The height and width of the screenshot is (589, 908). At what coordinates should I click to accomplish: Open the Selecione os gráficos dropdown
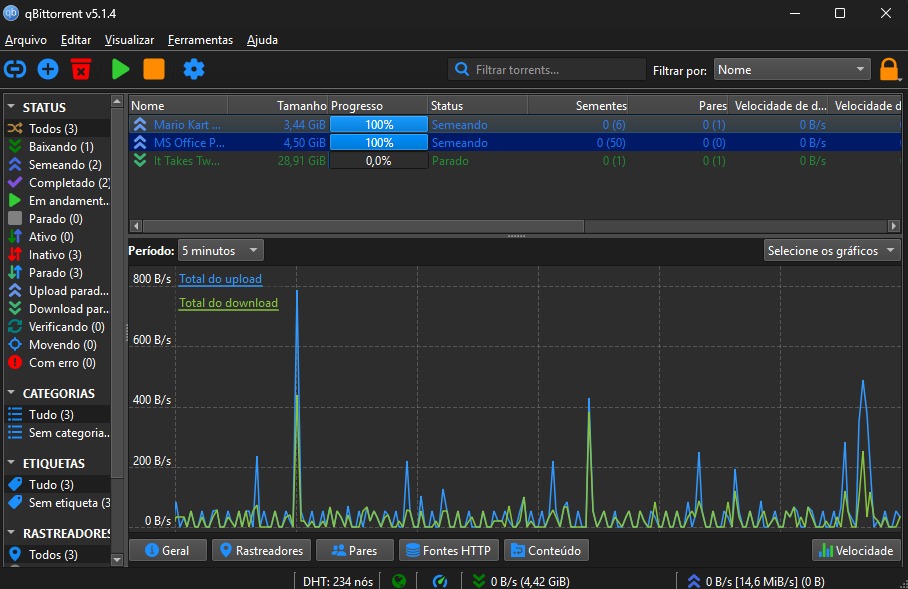coord(832,251)
